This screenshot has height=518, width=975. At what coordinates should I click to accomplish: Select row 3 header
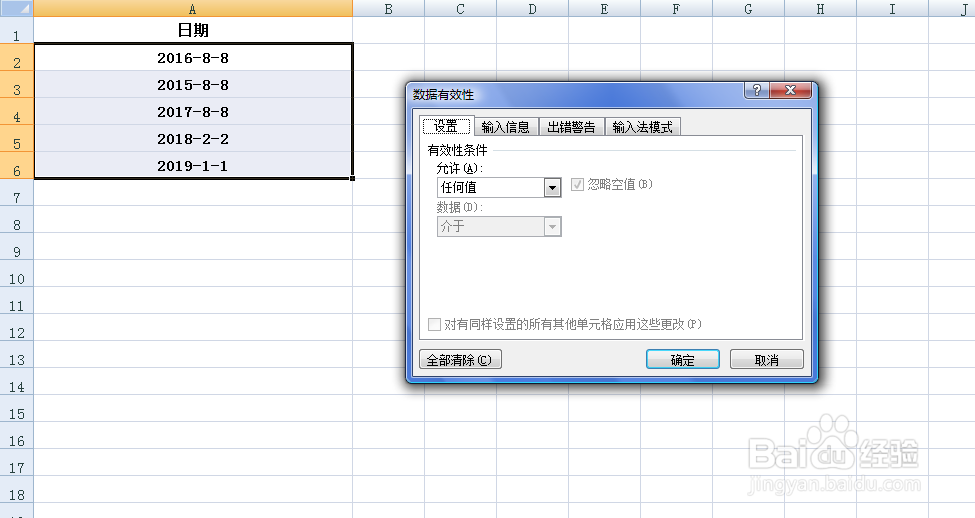point(16,85)
